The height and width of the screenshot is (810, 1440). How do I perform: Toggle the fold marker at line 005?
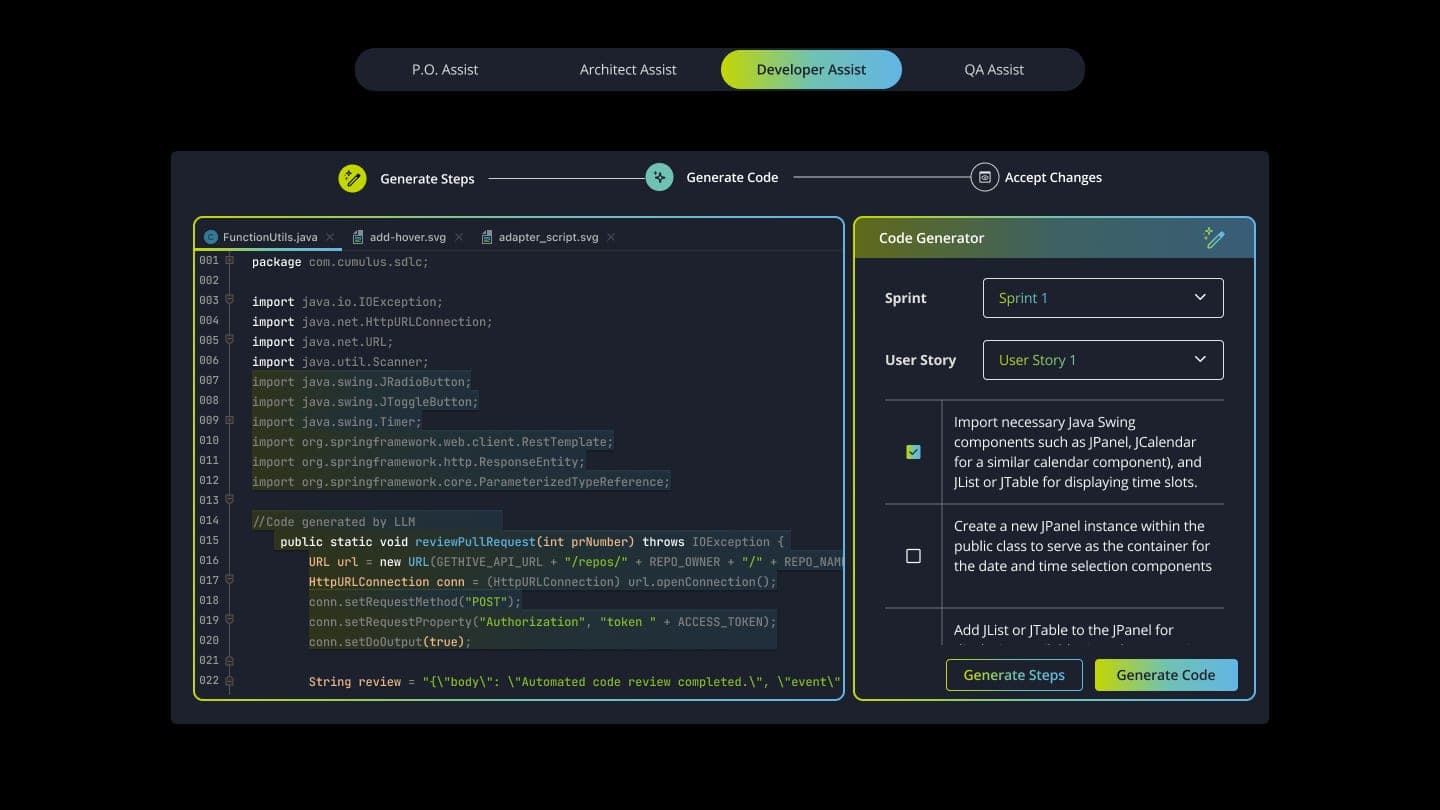[229, 339]
